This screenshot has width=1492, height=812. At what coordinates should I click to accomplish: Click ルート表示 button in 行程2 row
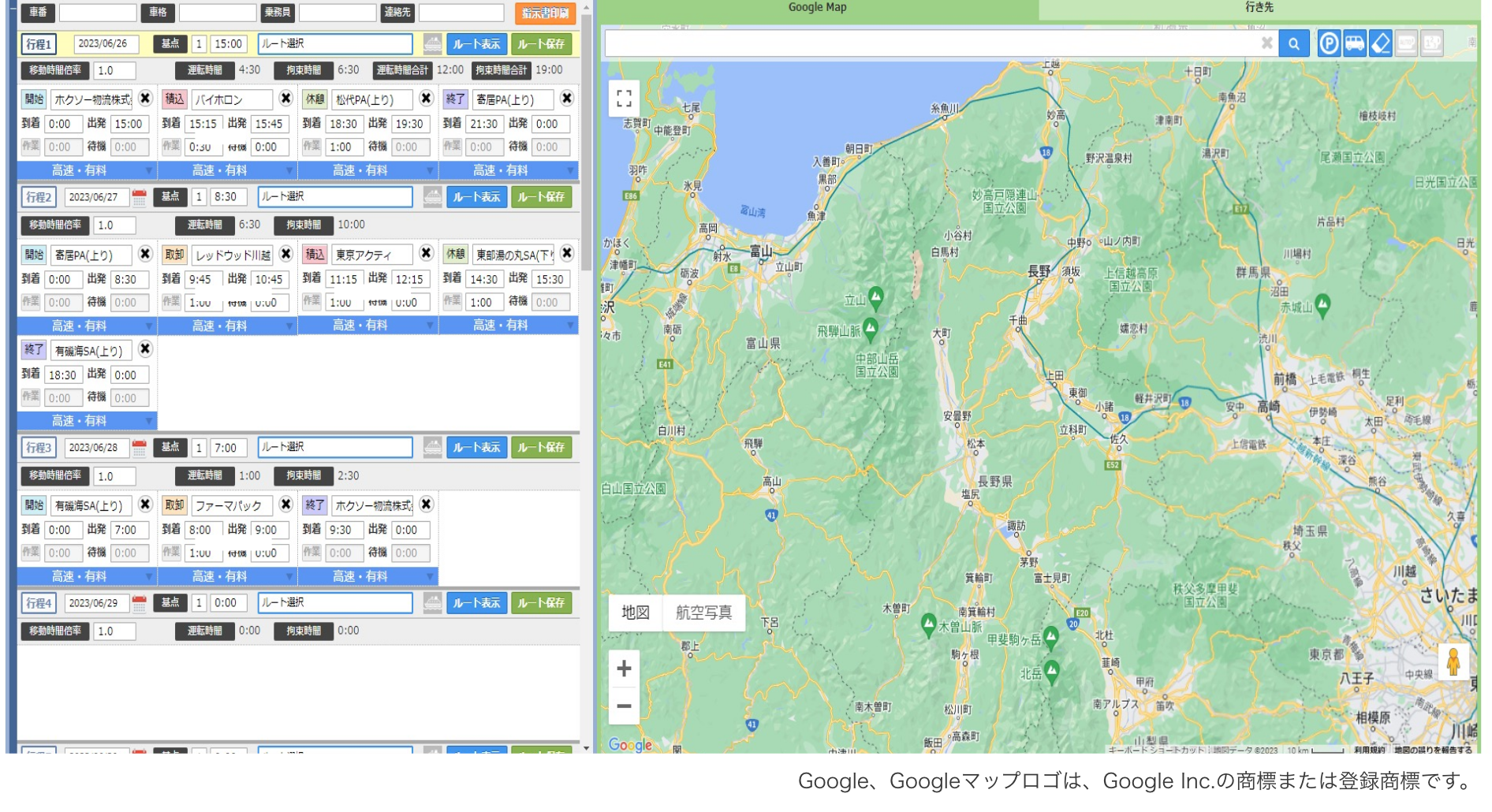pos(476,197)
